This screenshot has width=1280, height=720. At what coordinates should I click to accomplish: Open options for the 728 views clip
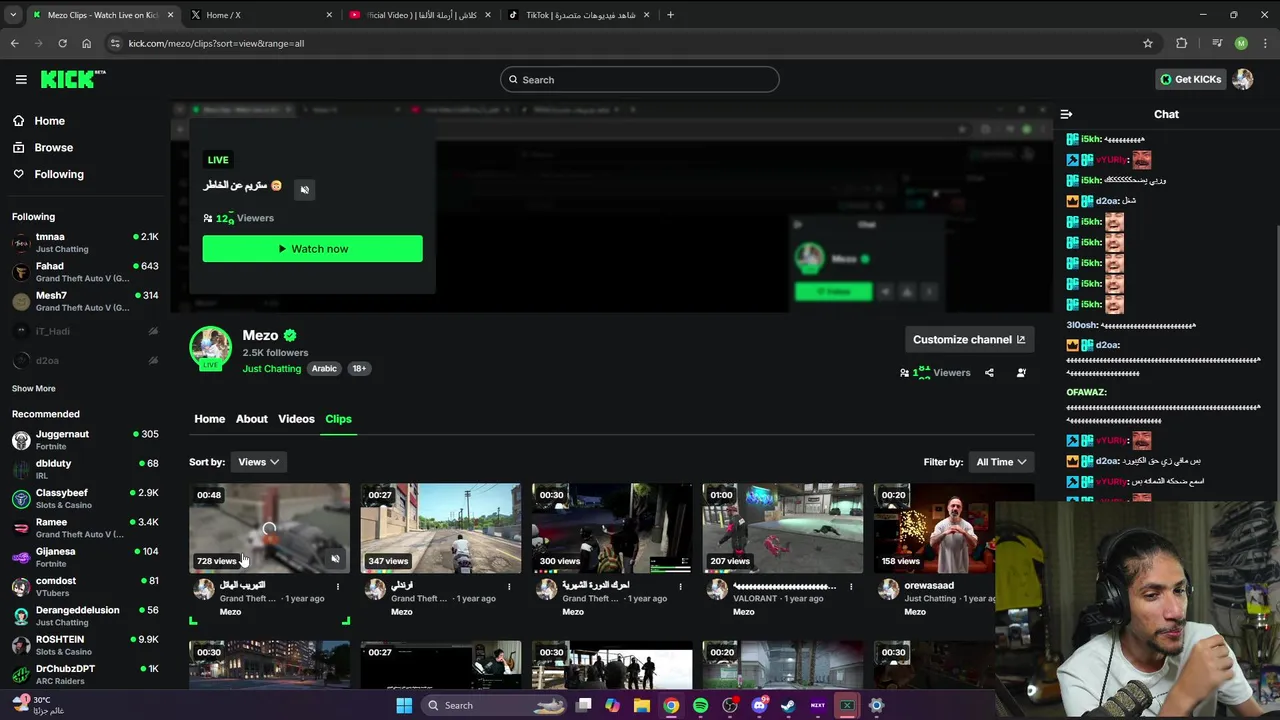coord(337,587)
